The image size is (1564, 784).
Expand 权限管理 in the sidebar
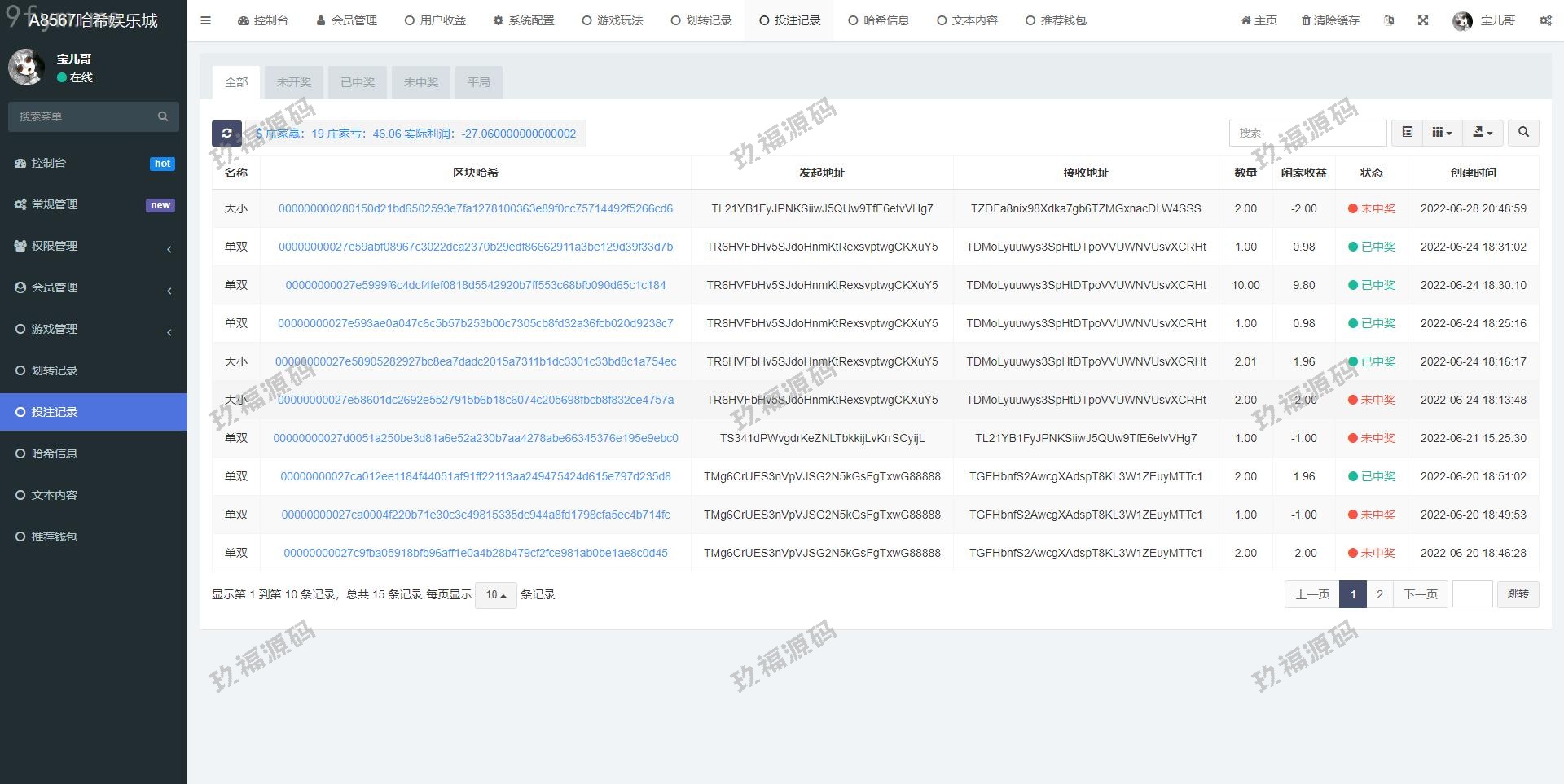coord(94,246)
